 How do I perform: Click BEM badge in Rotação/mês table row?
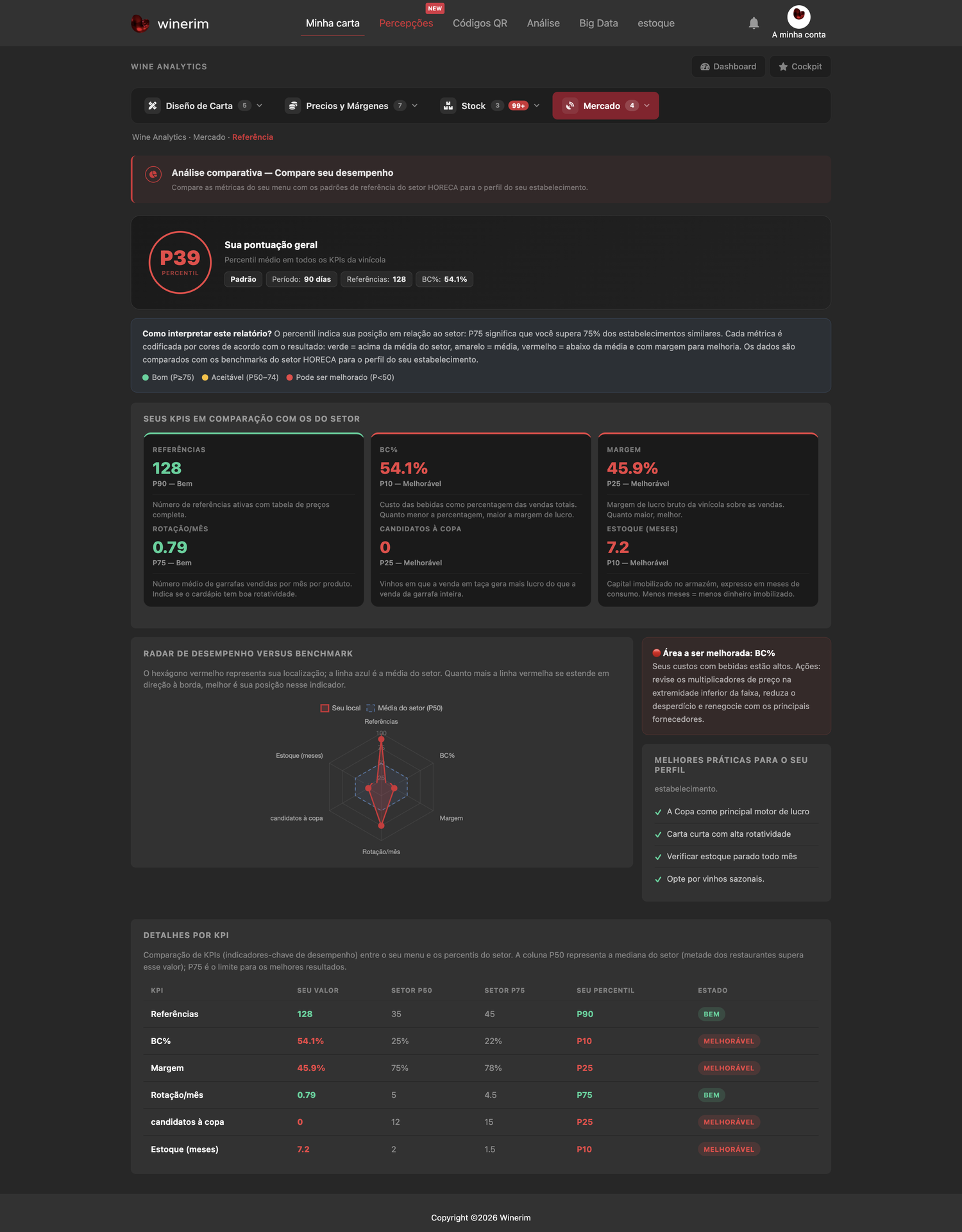click(711, 1095)
